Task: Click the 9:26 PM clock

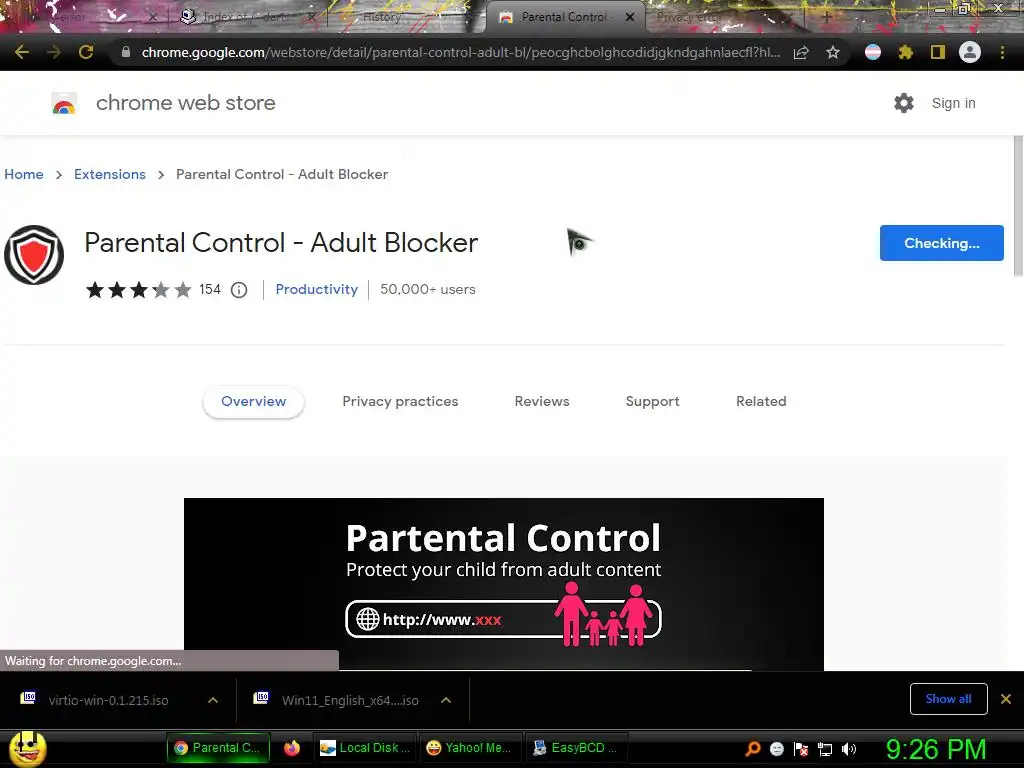Action: coord(936,749)
